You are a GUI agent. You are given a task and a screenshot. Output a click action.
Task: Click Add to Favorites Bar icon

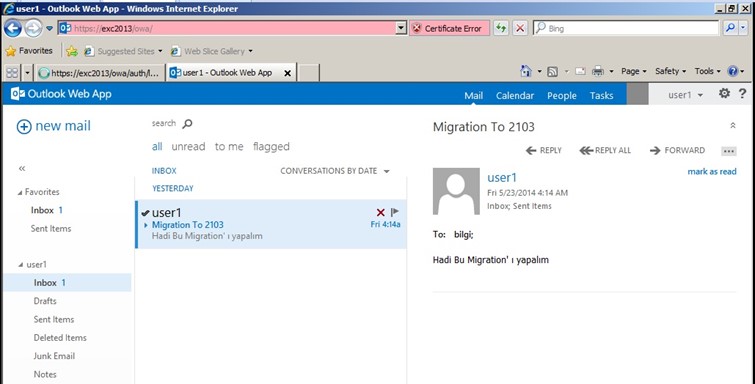pos(72,51)
